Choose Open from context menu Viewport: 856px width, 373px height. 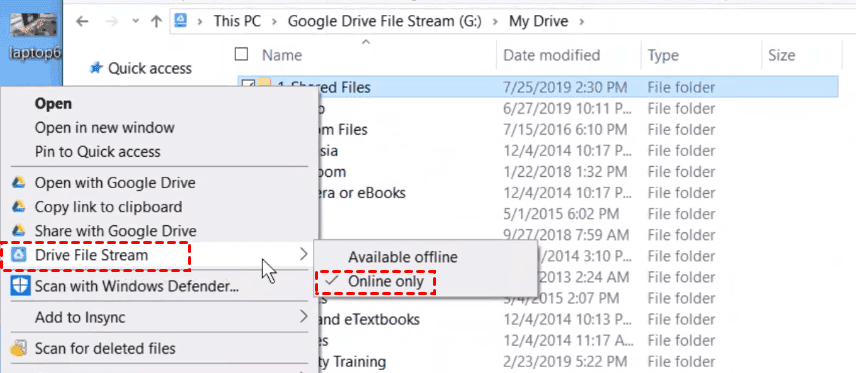click(53, 104)
